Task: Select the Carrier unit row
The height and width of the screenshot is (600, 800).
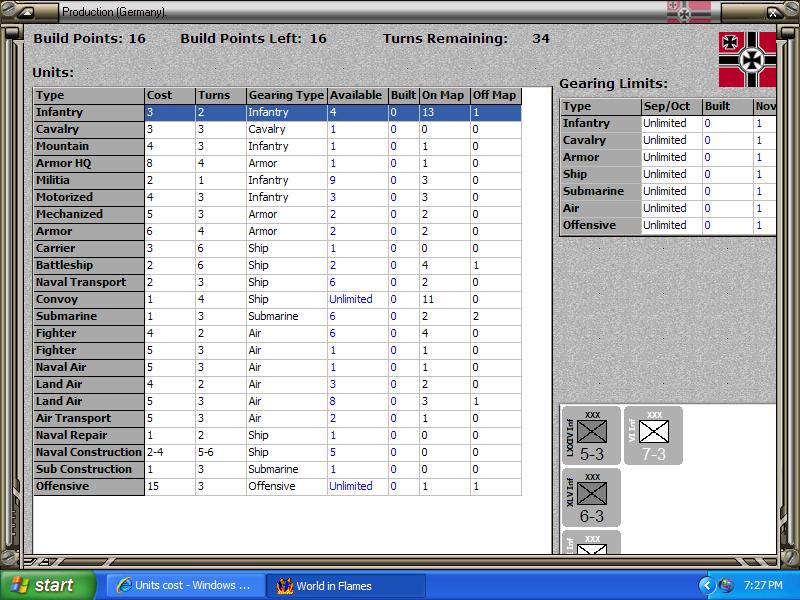Action: (278, 248)
